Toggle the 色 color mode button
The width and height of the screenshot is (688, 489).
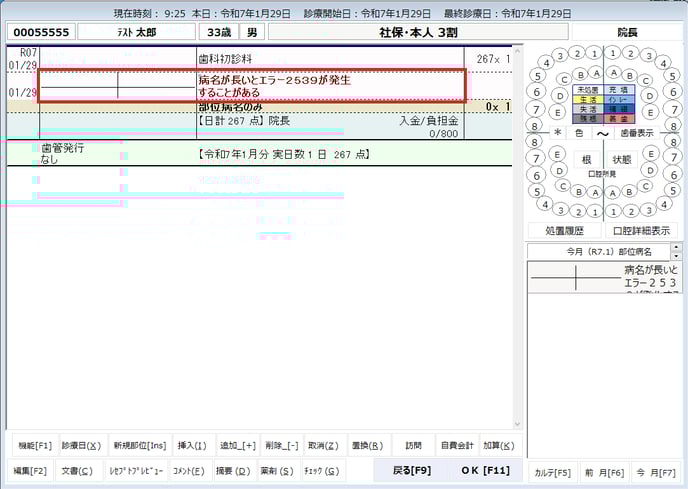(579, 132)
